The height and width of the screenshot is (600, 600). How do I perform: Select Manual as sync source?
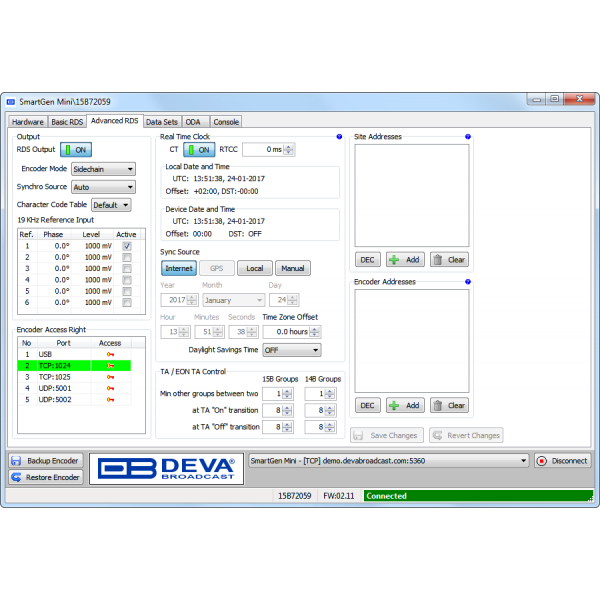pos(293,268)
